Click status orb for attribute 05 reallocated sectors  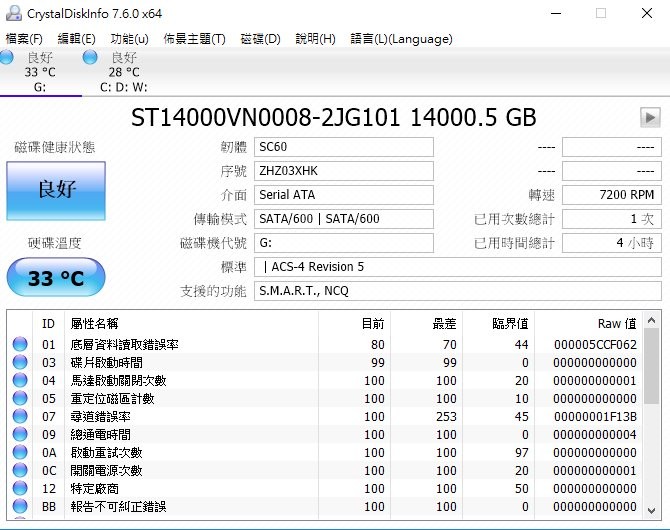(20, 399)
